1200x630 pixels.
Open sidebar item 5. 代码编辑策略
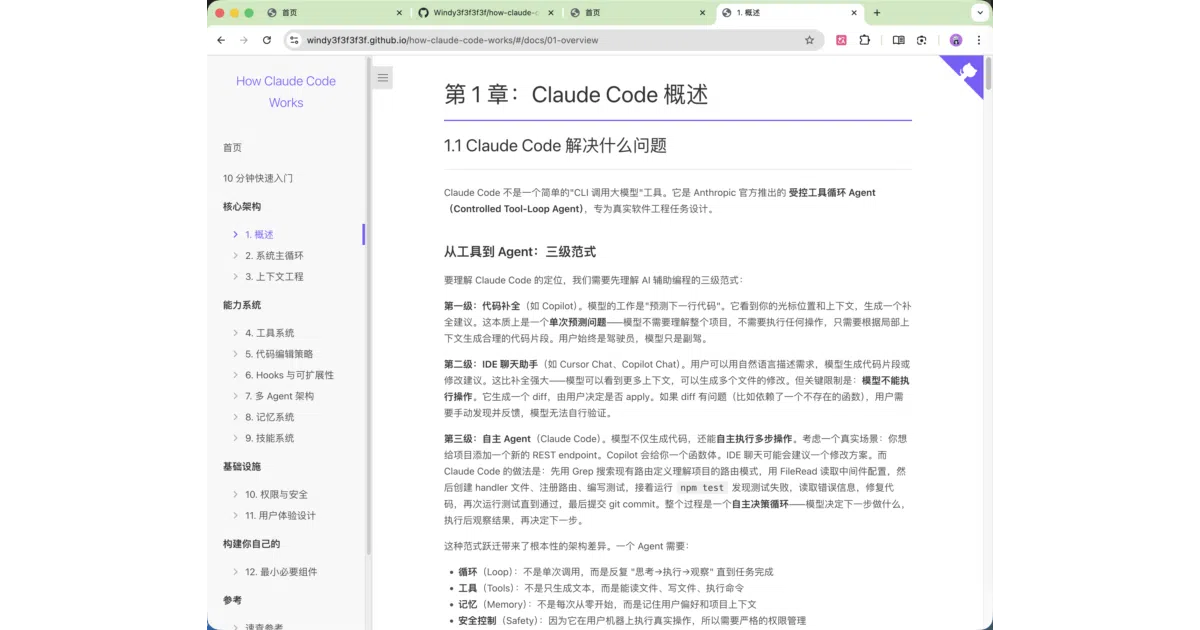pyautogui.click(x=279, y=354)
